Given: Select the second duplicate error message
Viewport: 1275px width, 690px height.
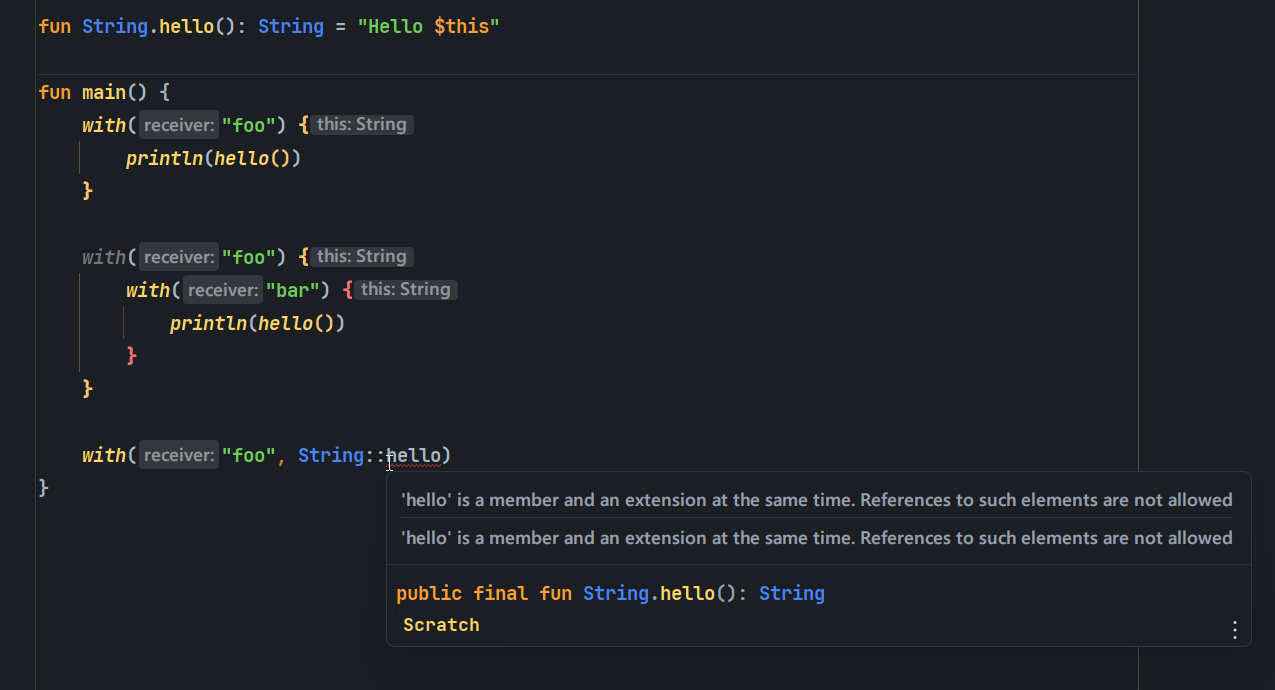Looking at the screenshot, I should point(816,537).
